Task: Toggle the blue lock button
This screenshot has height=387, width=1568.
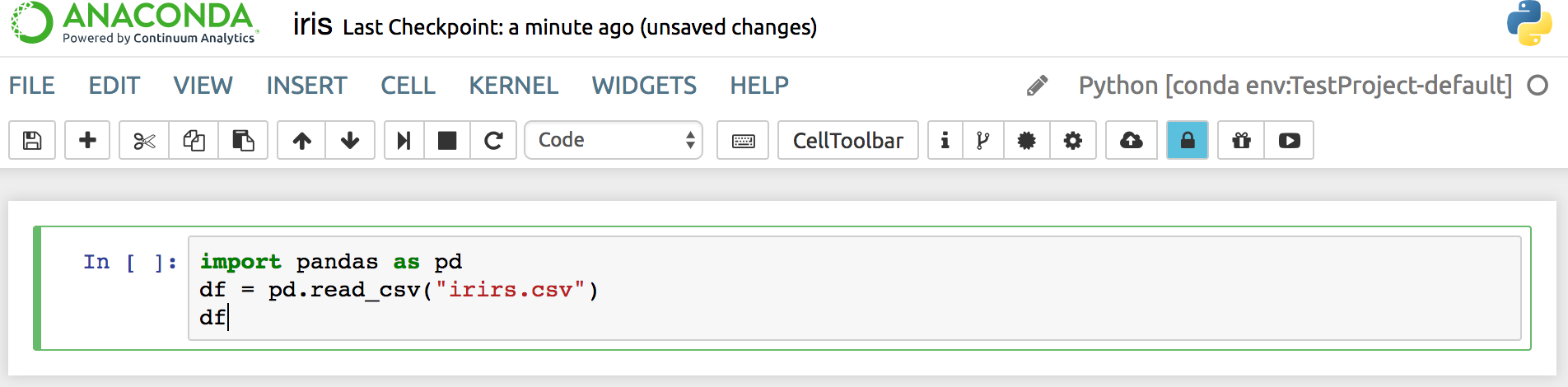Action: [x=1188, y=140]
